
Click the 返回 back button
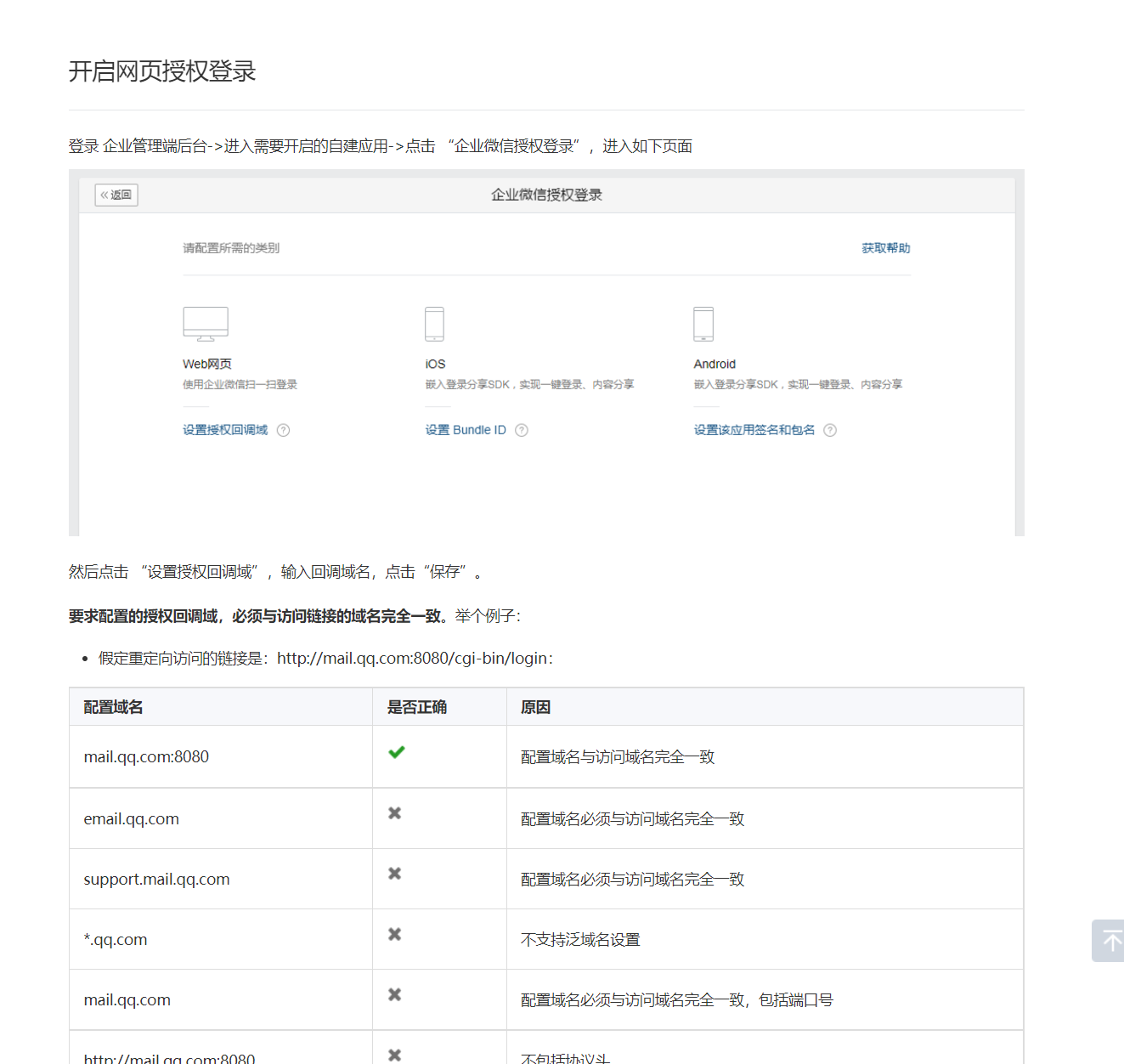coord(116,195)
